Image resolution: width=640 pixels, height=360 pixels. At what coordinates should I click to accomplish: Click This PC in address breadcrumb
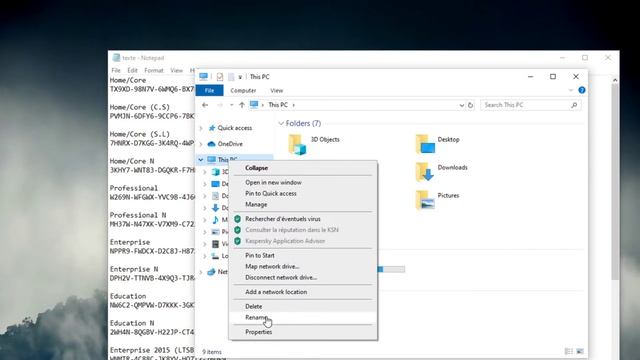[278, 105]
